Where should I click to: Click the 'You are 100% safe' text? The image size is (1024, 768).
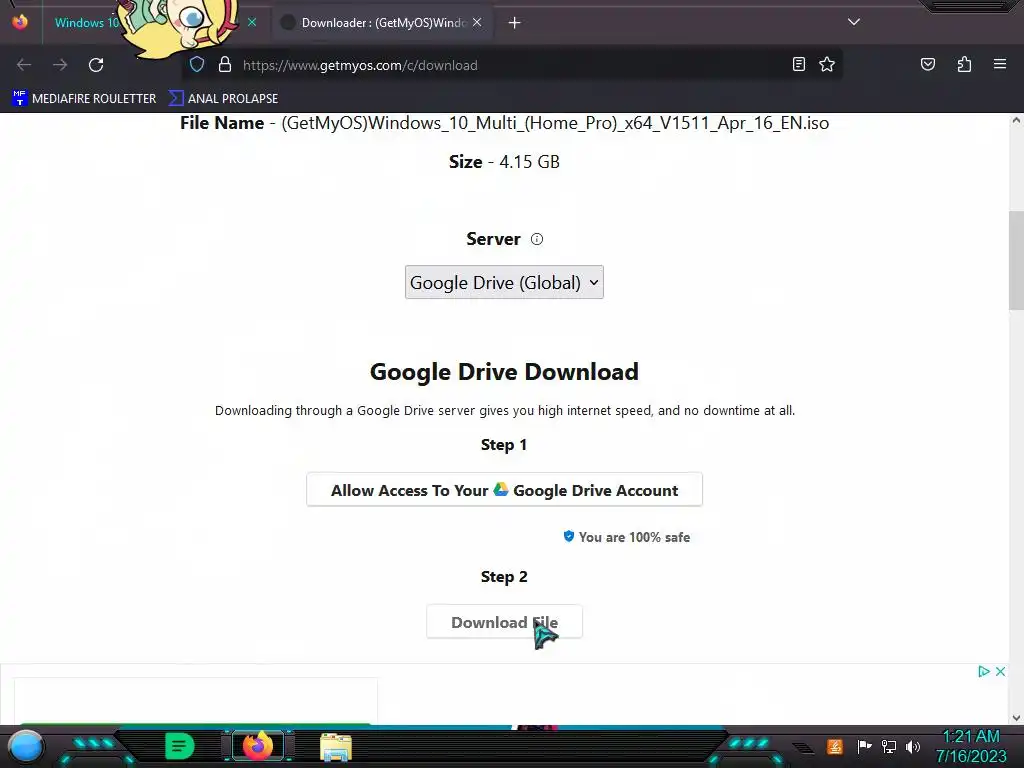pyautogui.click(x=634, y=537)
